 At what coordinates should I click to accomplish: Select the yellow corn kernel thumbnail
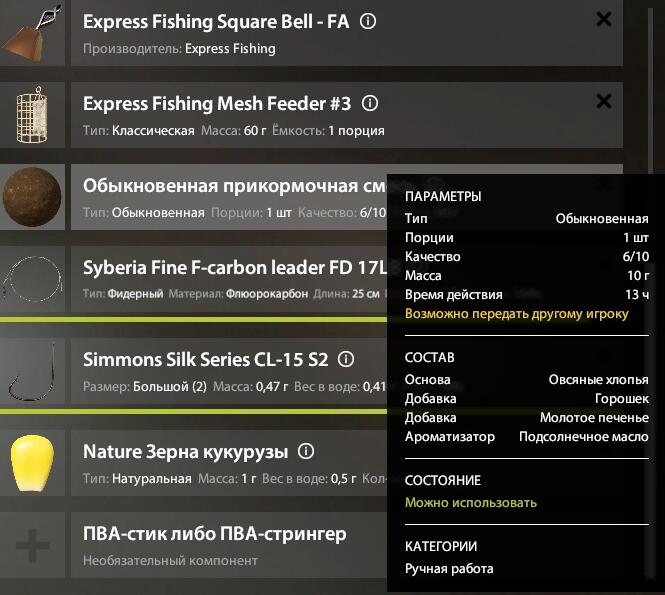click(32, 463)
